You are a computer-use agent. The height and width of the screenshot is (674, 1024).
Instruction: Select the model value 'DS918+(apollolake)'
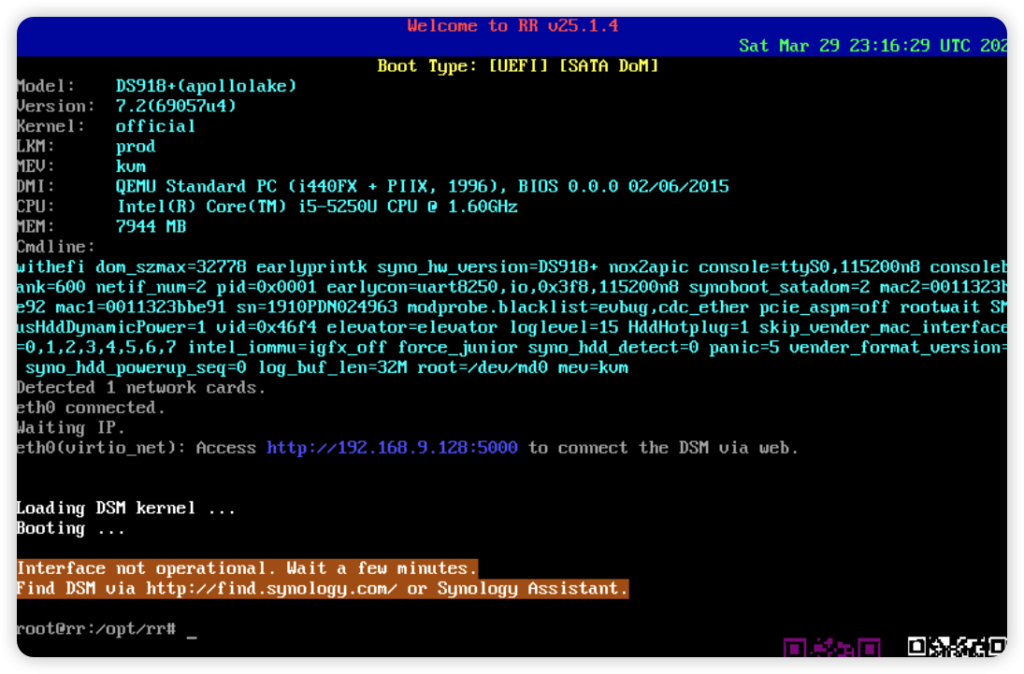[x=206, y=86]
